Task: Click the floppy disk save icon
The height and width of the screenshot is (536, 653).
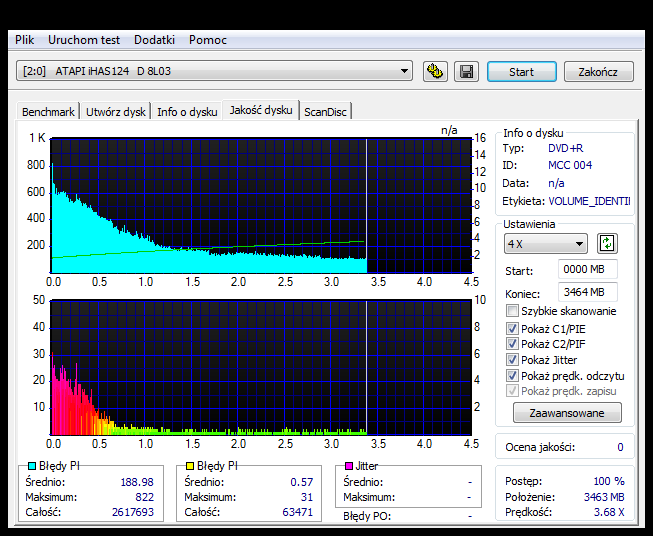Action: tap(466, 72)
